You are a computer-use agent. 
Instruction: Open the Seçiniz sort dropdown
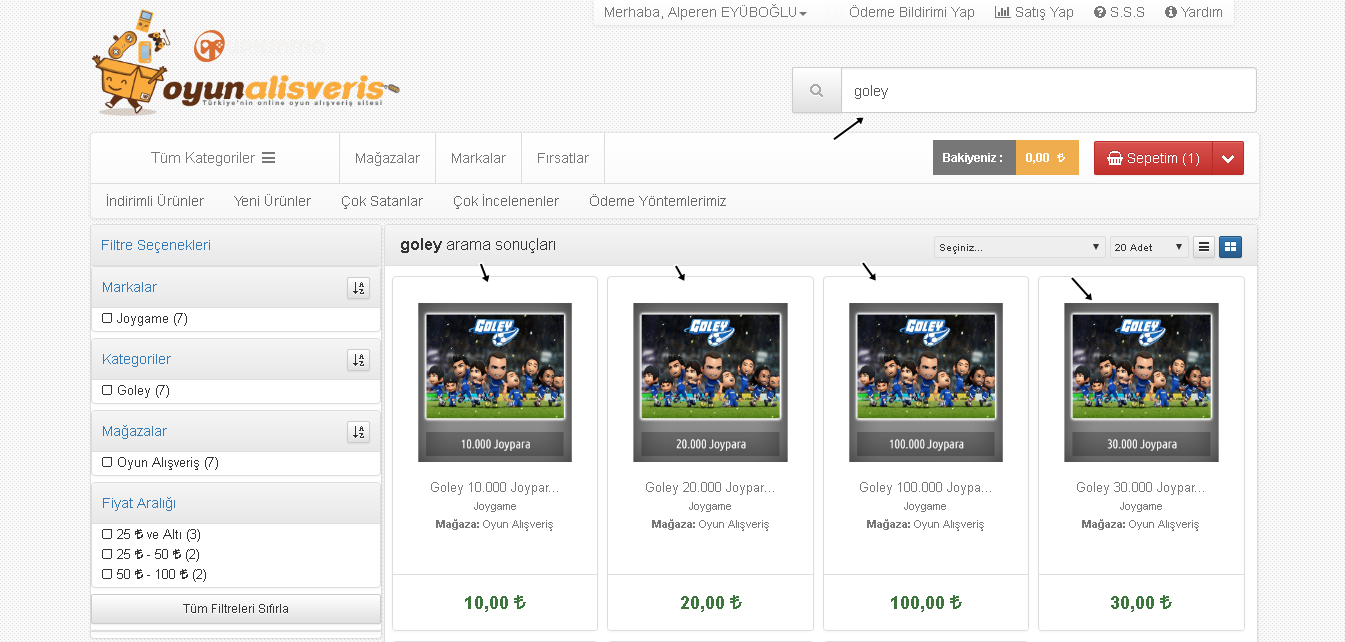[1019, 247]
